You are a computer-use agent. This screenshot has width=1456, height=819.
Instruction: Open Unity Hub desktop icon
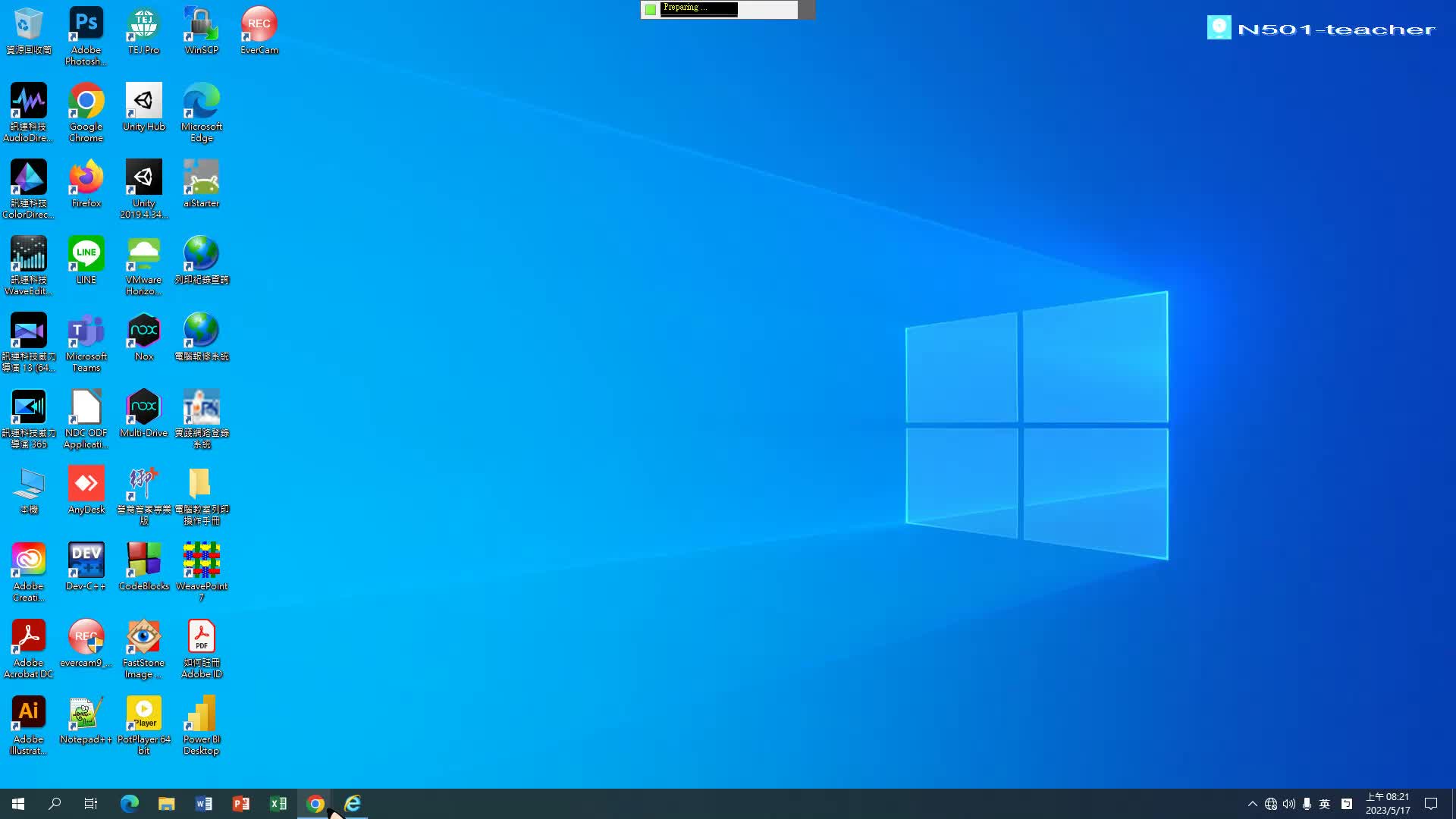(x=143, y=108)
